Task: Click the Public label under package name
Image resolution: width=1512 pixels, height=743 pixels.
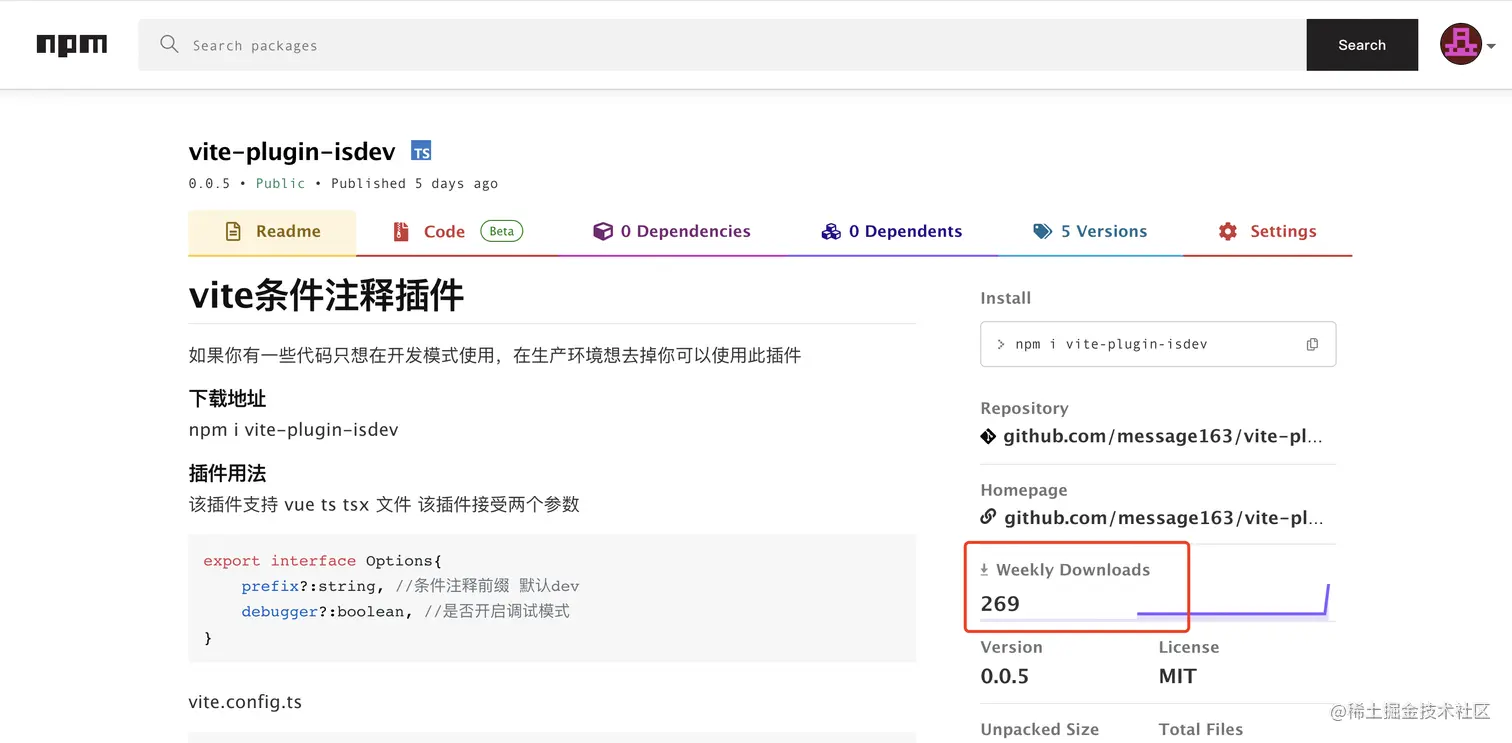Action: point(280,184)
